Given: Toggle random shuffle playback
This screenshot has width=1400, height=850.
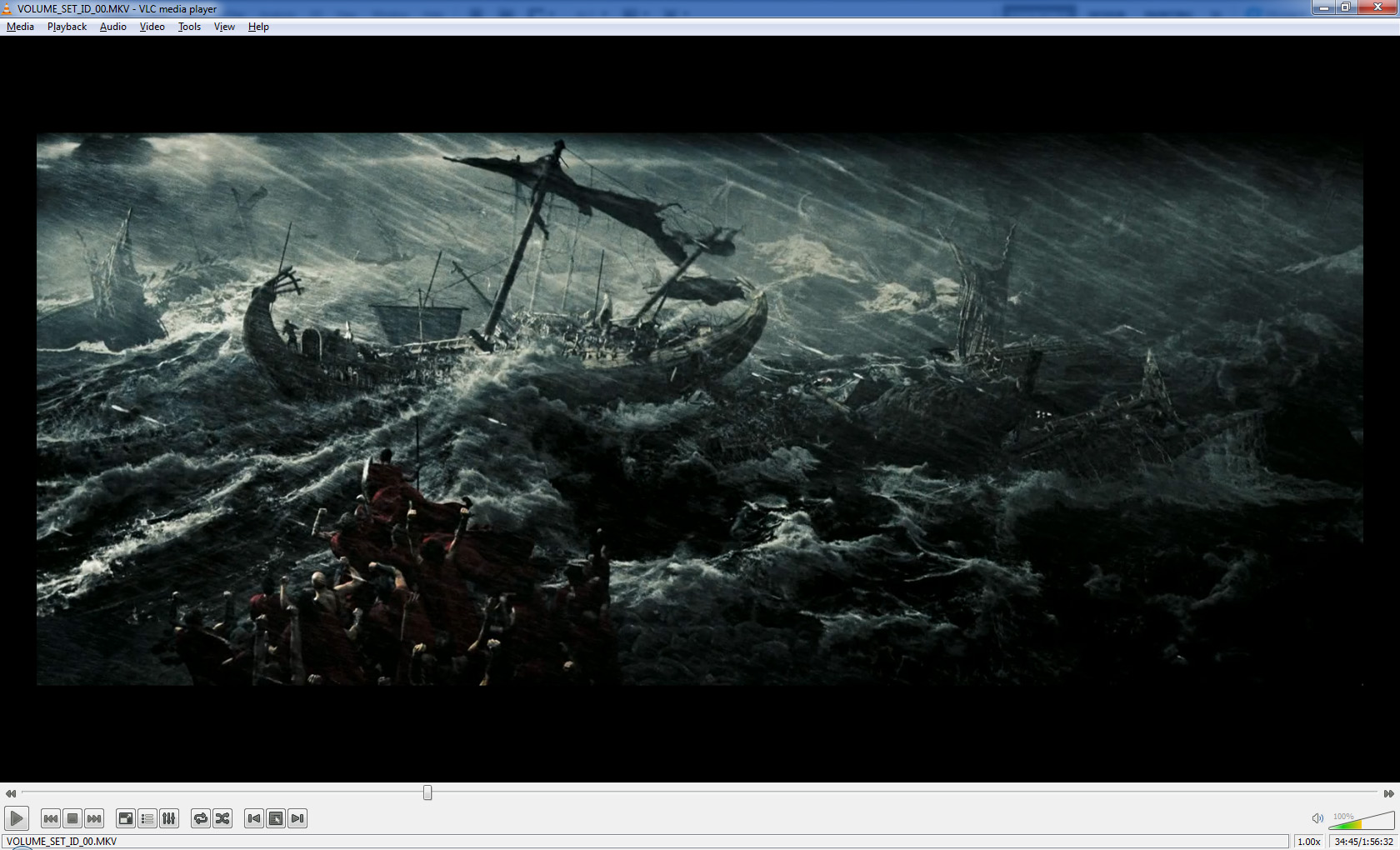Looking at the screenshot, I should tap(222, 818).
